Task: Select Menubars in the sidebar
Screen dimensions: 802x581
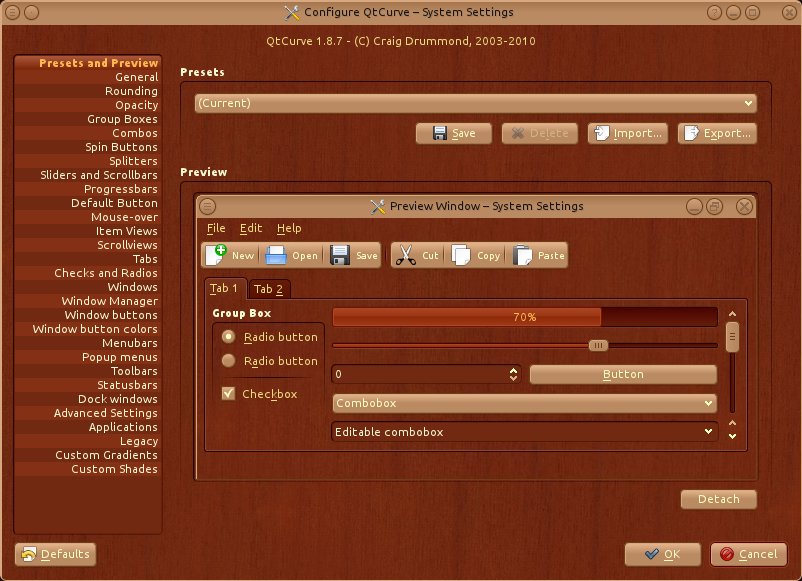Action: click(88, 343)
